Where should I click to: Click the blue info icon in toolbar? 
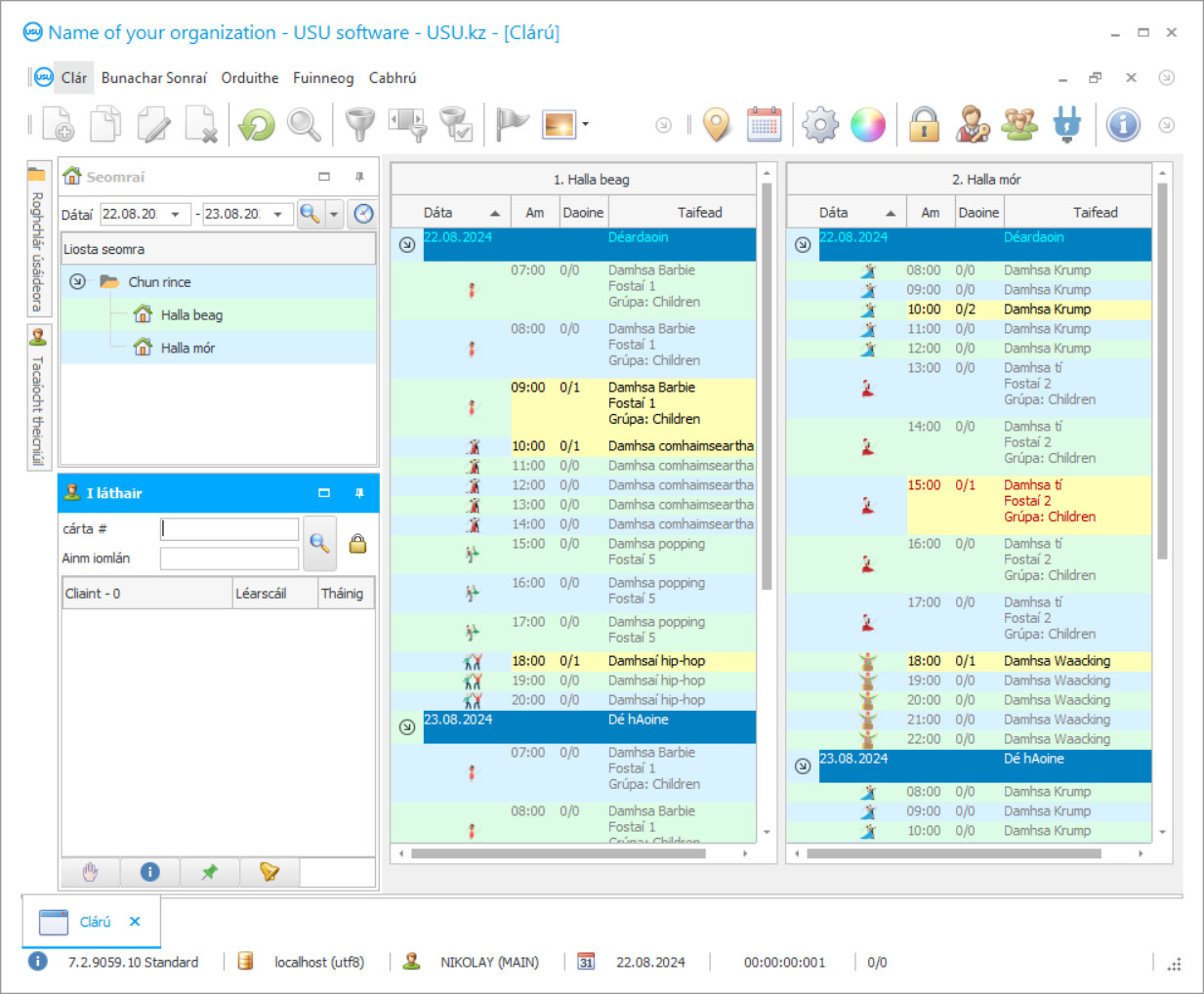(1123, 125)
